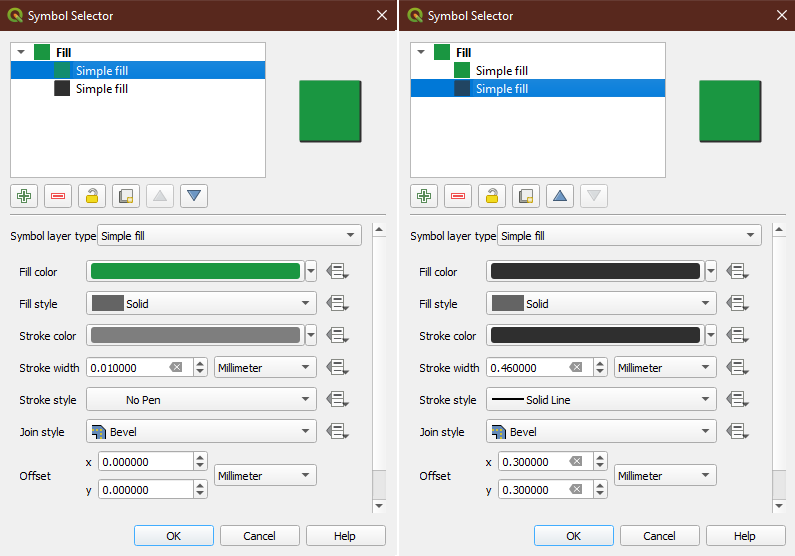Image resolution: width=795 pixels, height=556 pixels.
Task: Open left Symbol layer type dropdown
Action: coord(229,235)
